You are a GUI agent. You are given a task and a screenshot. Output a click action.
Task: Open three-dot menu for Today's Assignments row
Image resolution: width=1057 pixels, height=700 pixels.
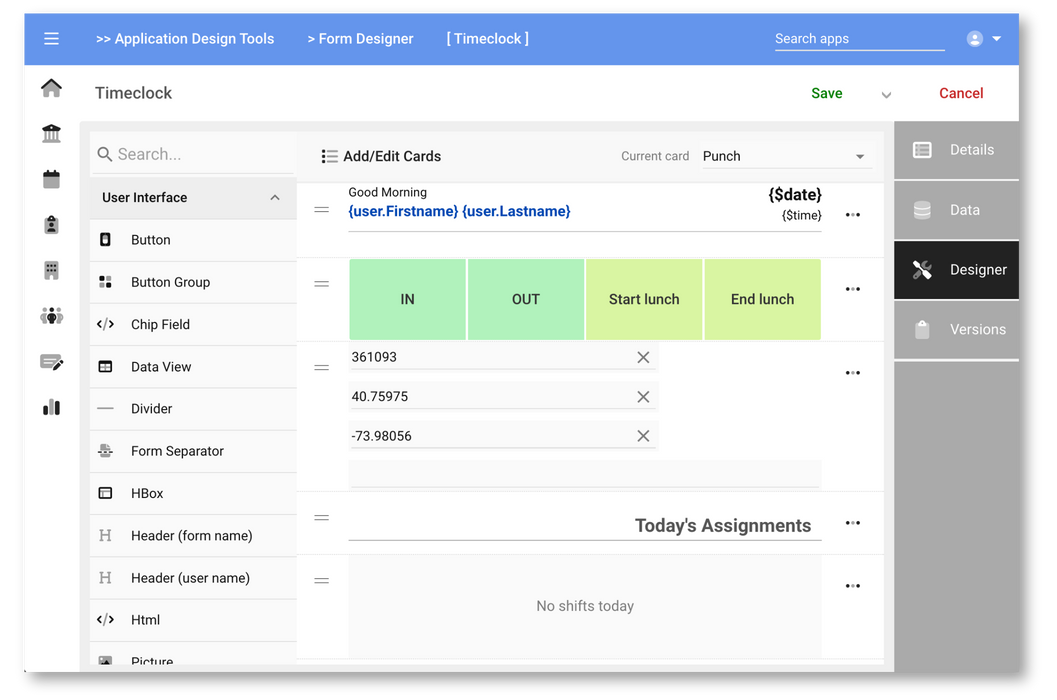852,523
